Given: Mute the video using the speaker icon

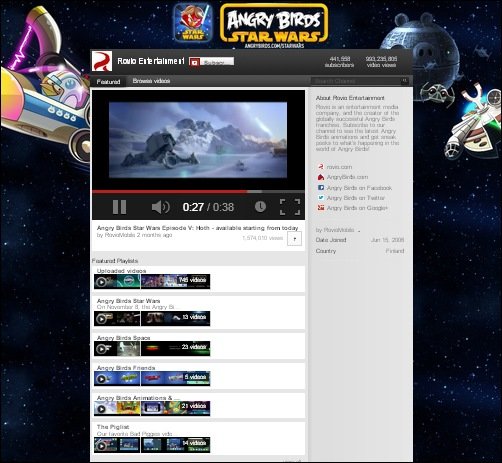Looking at the screenshot, I should click(x=161, y=207).
